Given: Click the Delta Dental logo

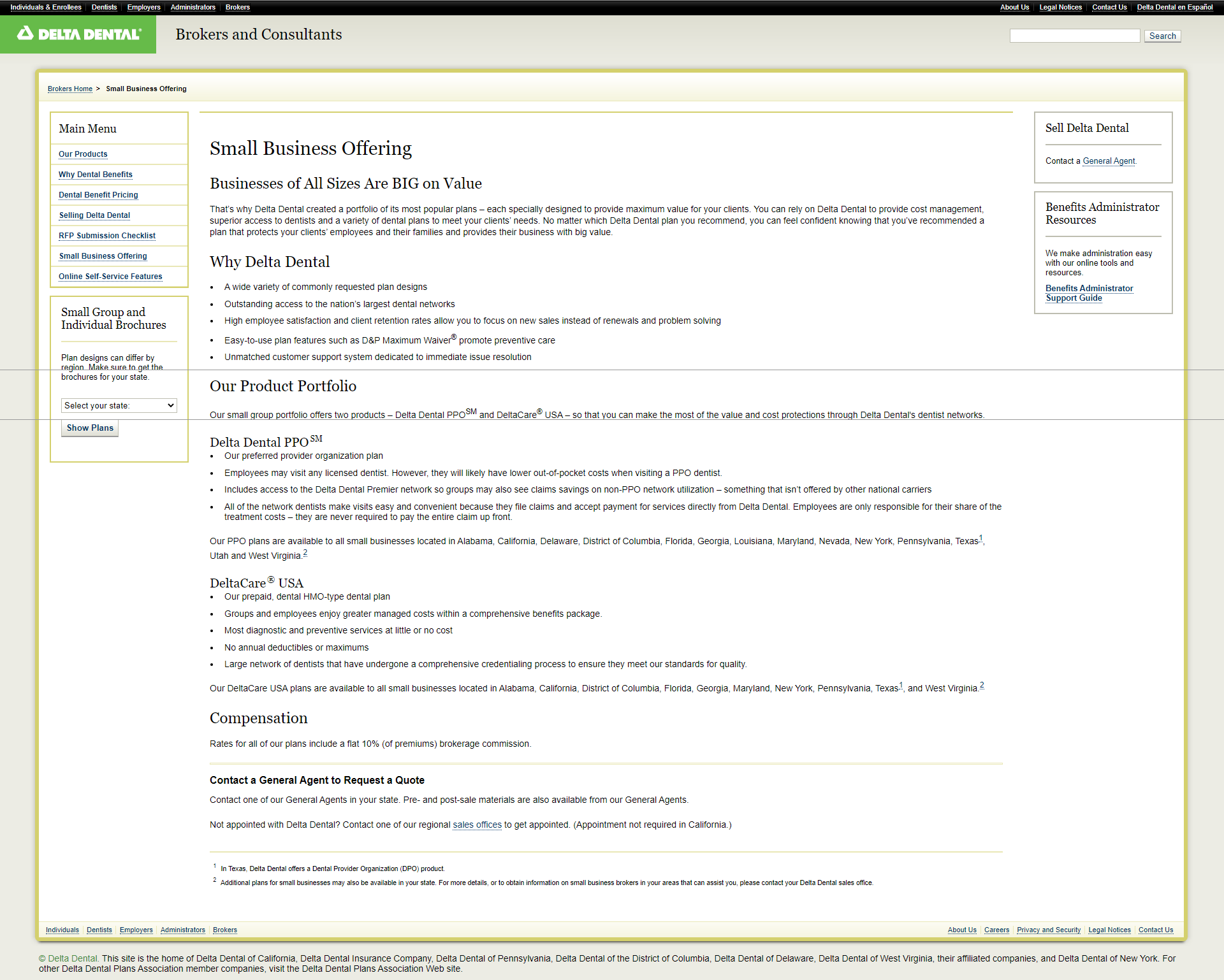Looking at the screenshot, I should [x=78, y=34].
